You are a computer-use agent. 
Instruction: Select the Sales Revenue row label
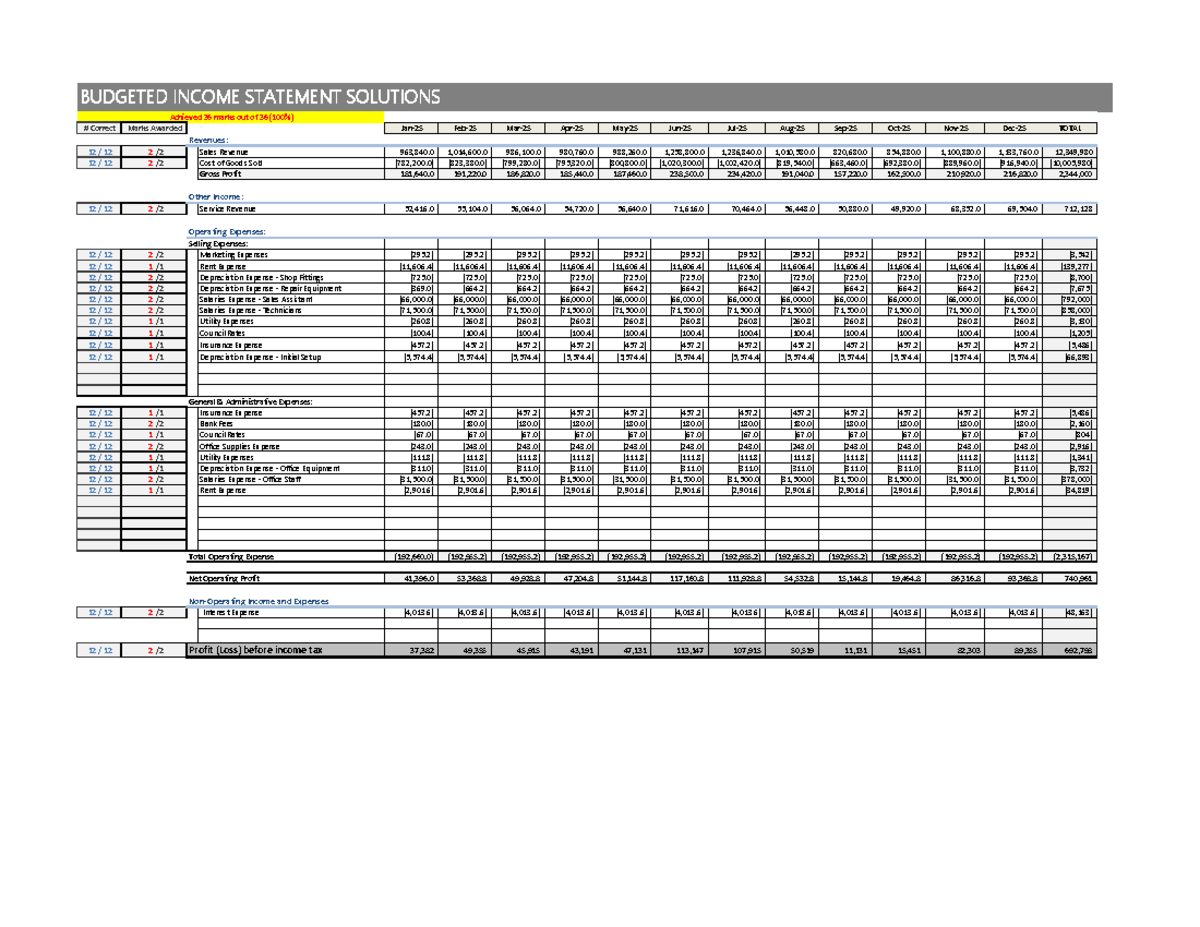click(227, 150)
